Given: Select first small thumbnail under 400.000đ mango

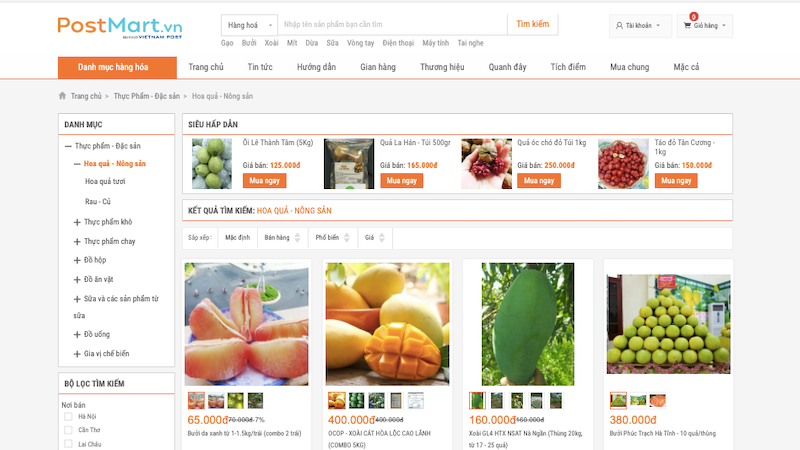Looking at the screenshot, I should coord(337,401).
